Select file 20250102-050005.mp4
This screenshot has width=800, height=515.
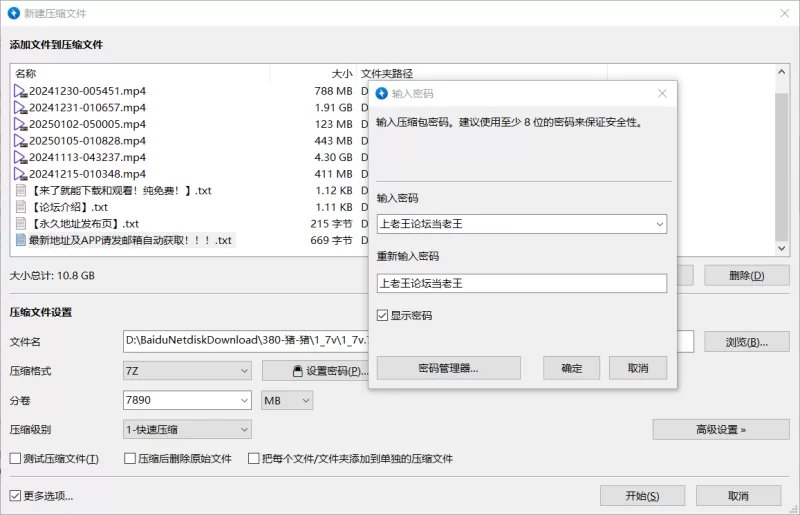(87, 124)
